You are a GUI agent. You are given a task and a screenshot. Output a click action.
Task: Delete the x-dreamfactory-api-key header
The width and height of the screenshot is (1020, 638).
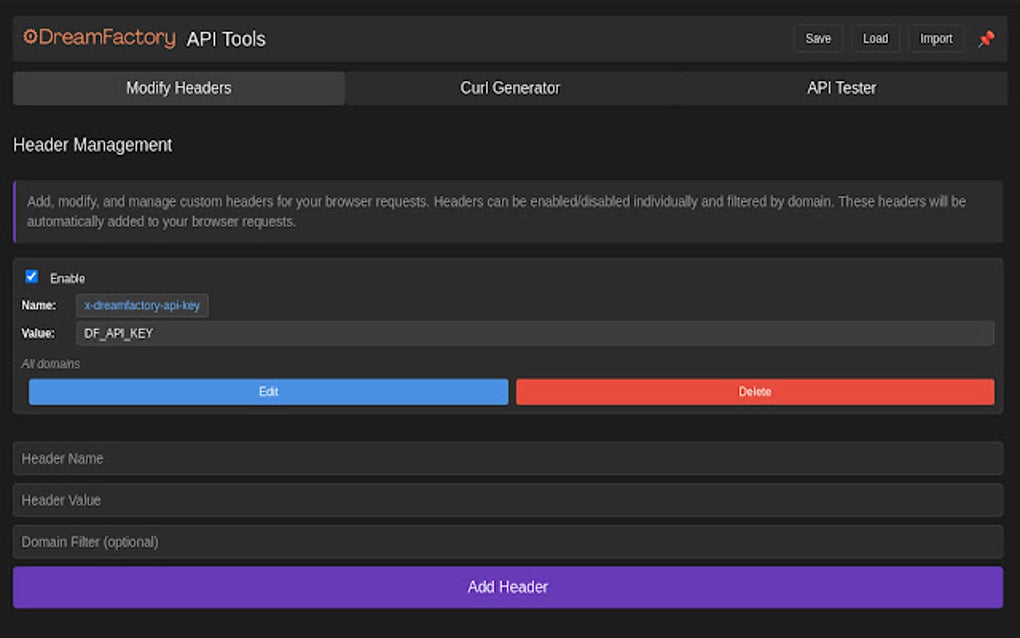pos(755,392)
